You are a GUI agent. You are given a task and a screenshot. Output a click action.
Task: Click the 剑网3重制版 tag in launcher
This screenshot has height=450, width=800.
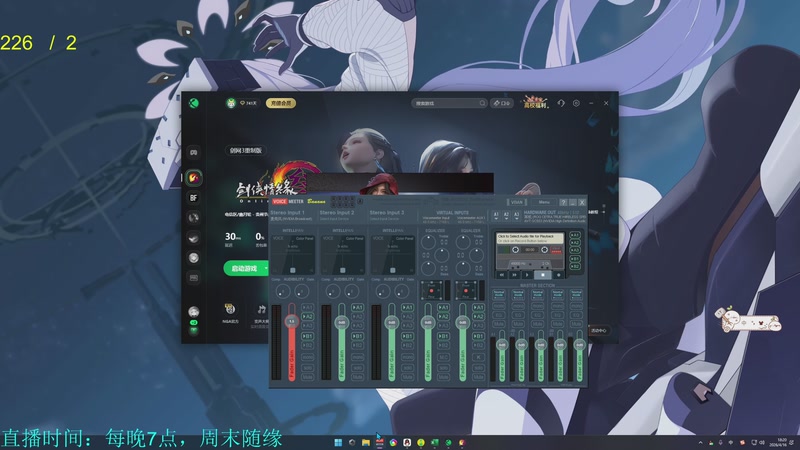pyautogui.click(x=245, y=151)
